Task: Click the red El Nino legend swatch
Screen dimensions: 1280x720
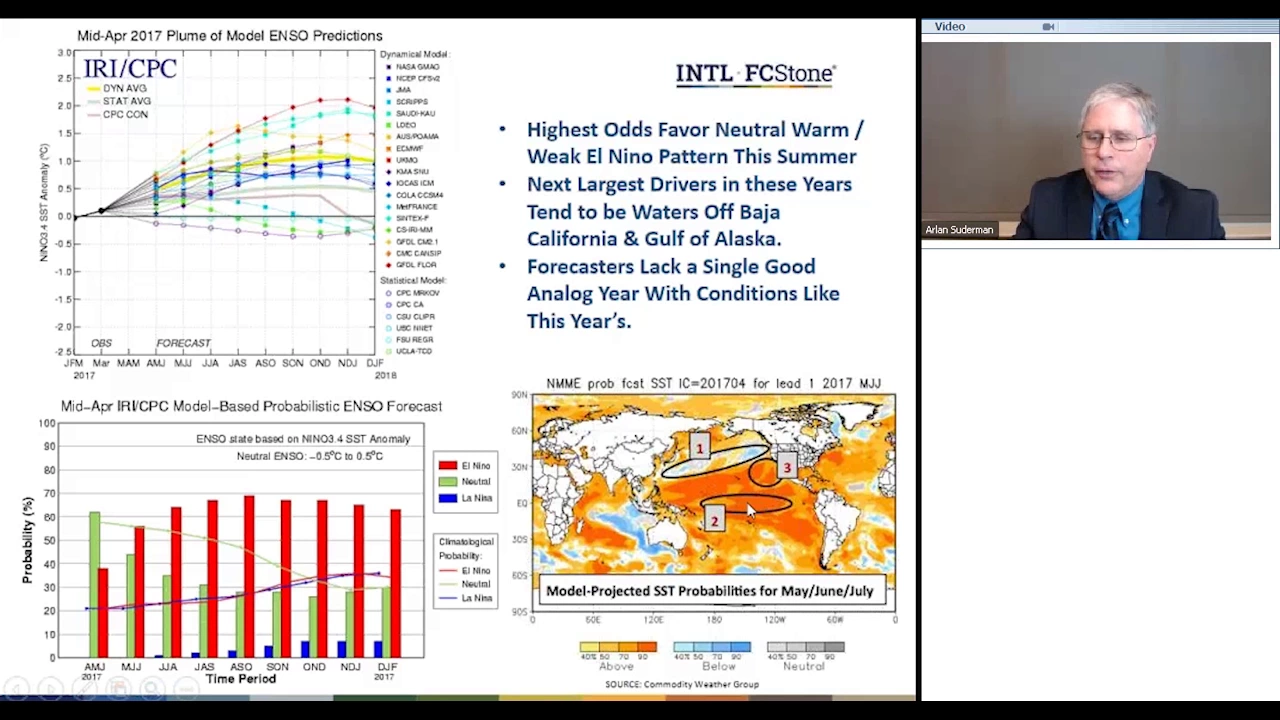Action: [447, 465]
